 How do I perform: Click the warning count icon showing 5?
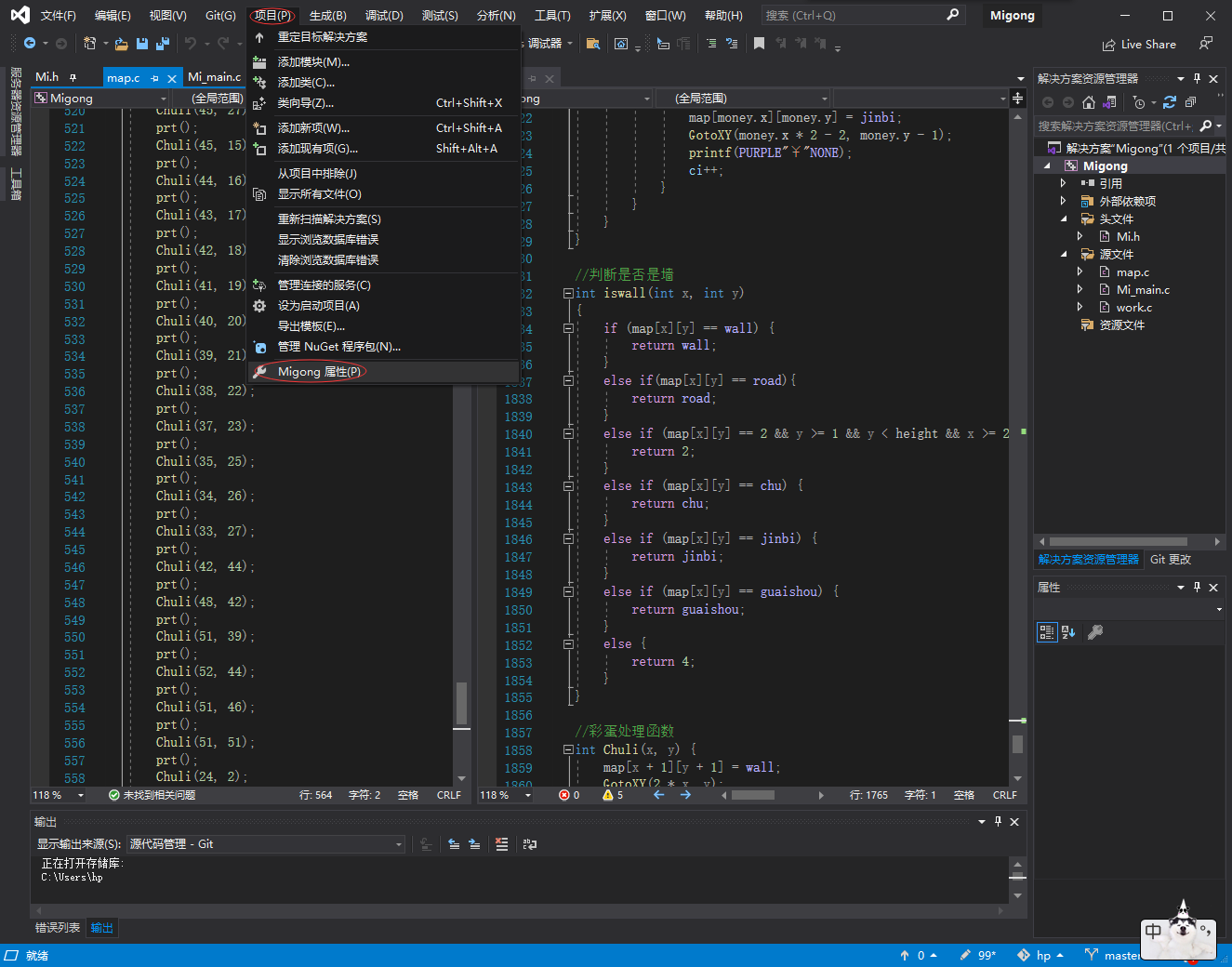(x=608, y=795)
